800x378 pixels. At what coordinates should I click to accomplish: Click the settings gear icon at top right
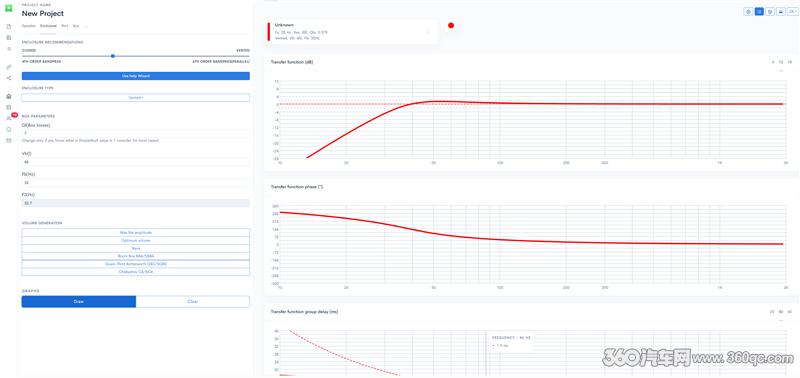click(748, 11)
